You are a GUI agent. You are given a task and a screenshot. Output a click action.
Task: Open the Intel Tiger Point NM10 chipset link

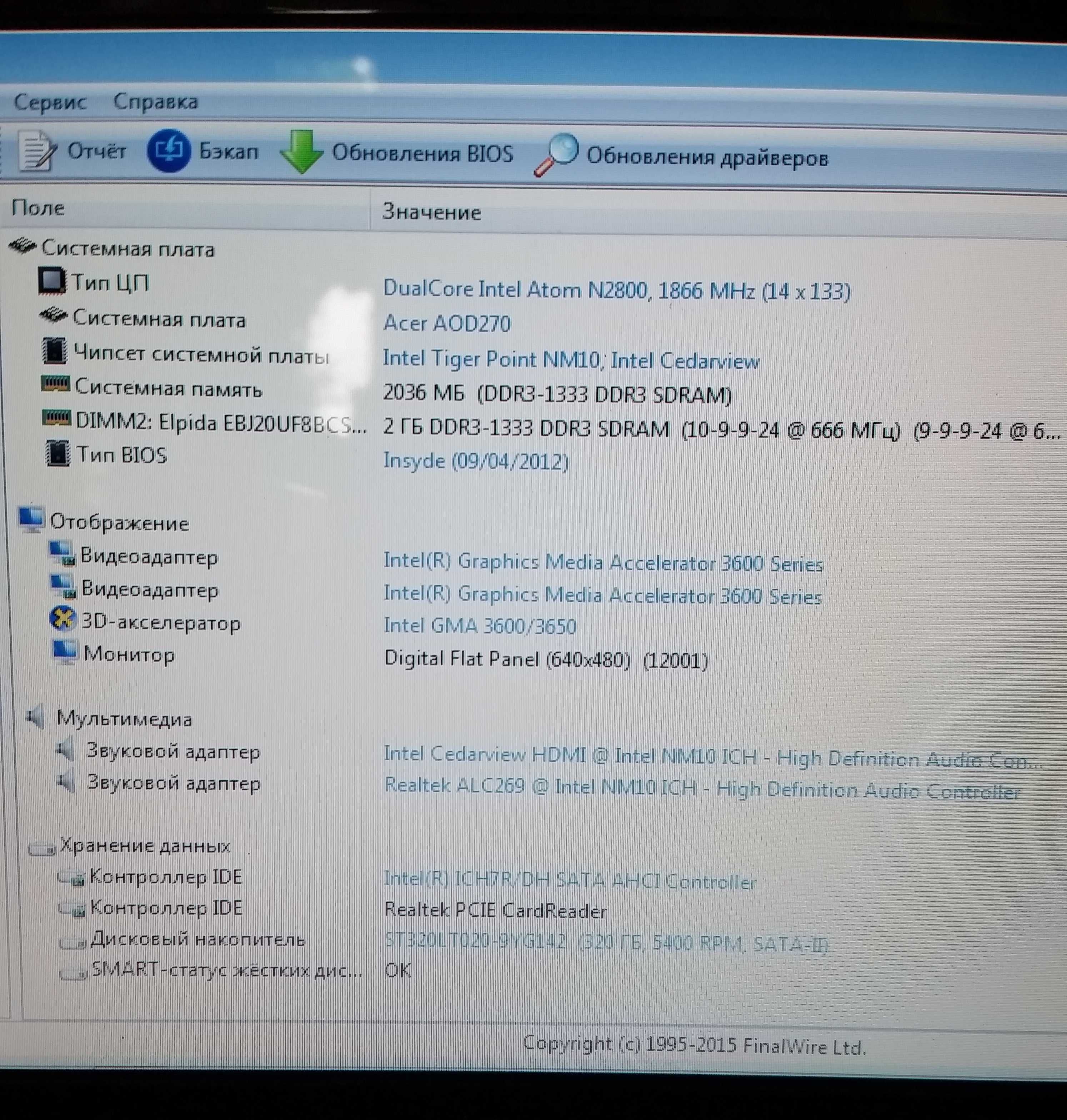571,360
